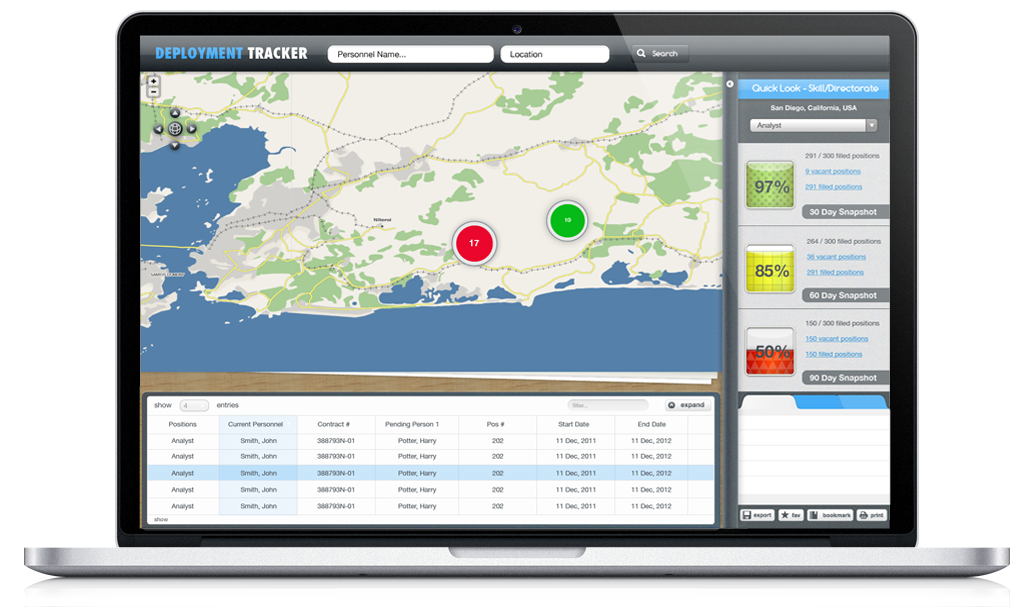The height and width of the screenshot is (616, 1027).
Task: Add to favorites with fav button
Action: coord(791,515)
